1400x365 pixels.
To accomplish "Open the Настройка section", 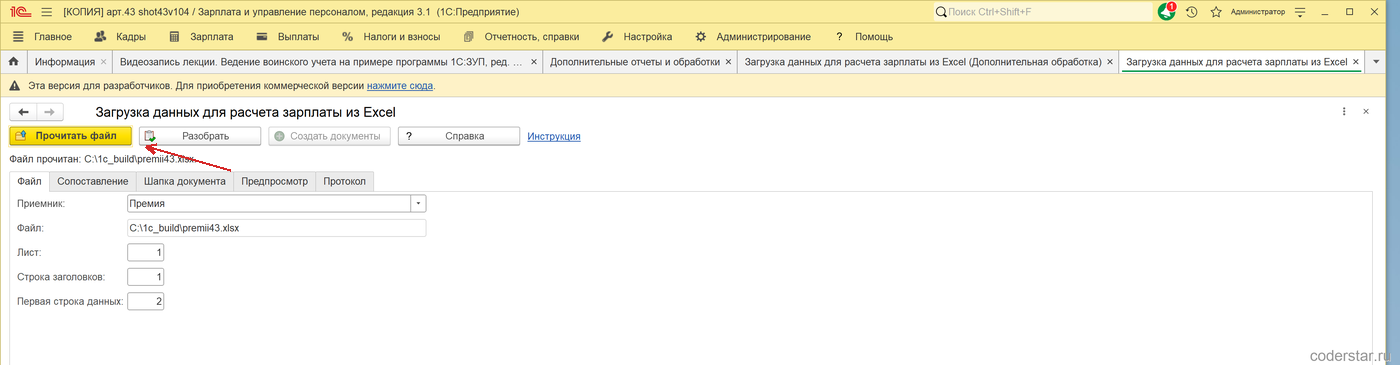I will tap(636, 36).
